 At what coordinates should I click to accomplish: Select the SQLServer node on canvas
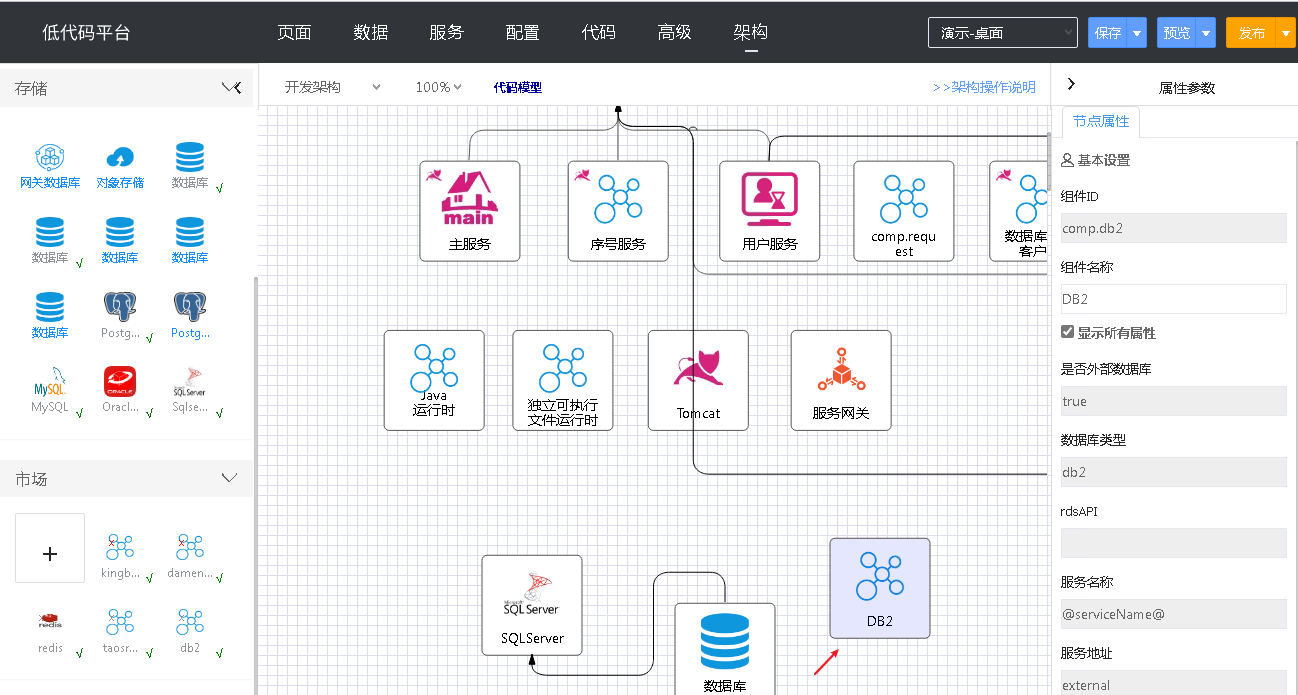point(532,605)
